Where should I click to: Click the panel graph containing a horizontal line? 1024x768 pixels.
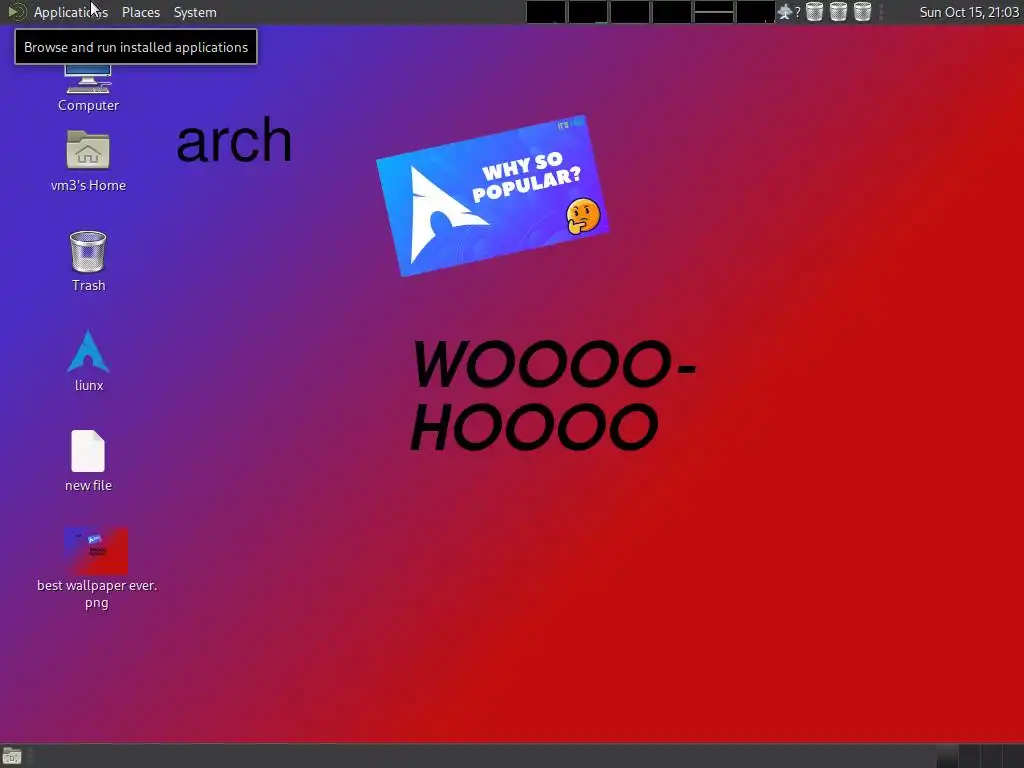click(713, 12)
